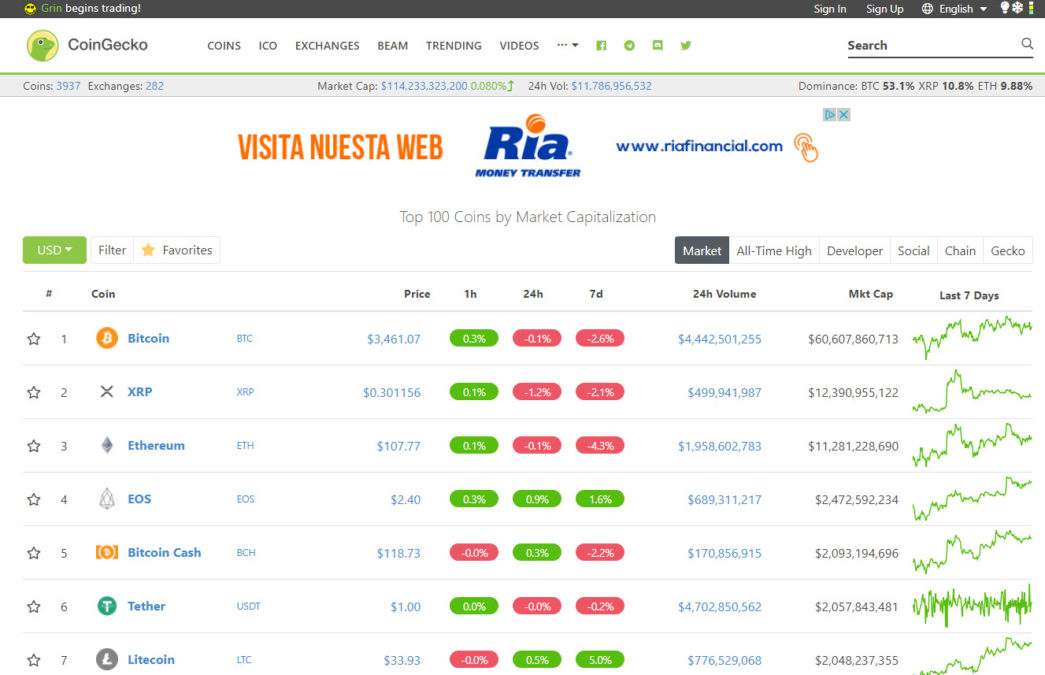Viewport: 1045px width, 675px height.
Task: Open the Telegram social icon
Action: (x=629, y=45)
